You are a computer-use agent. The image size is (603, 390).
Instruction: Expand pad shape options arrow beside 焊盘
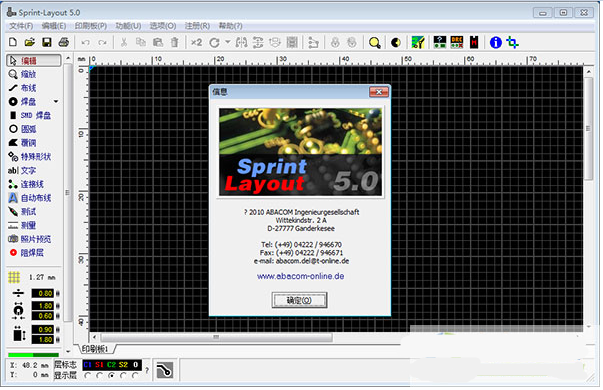56,102
